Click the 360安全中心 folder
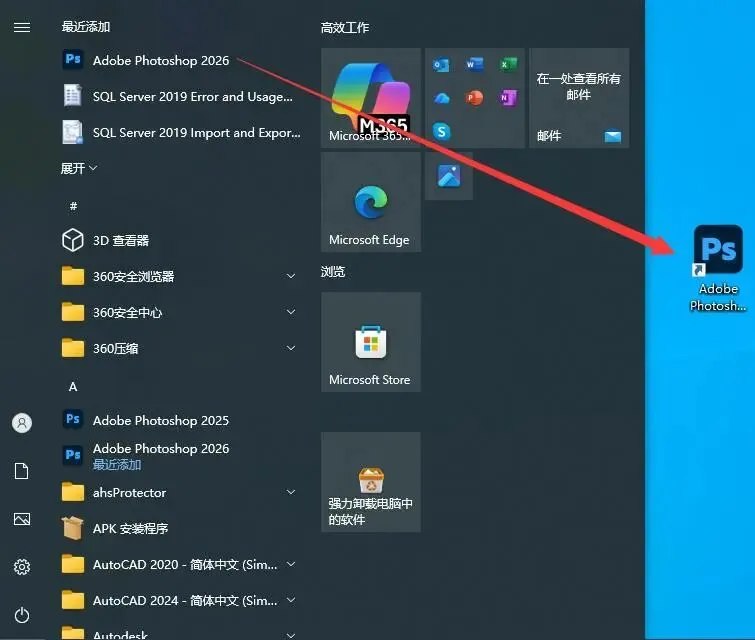Viewport: 755px width, 640px height. pyautogui.click(x=112, y=313)
